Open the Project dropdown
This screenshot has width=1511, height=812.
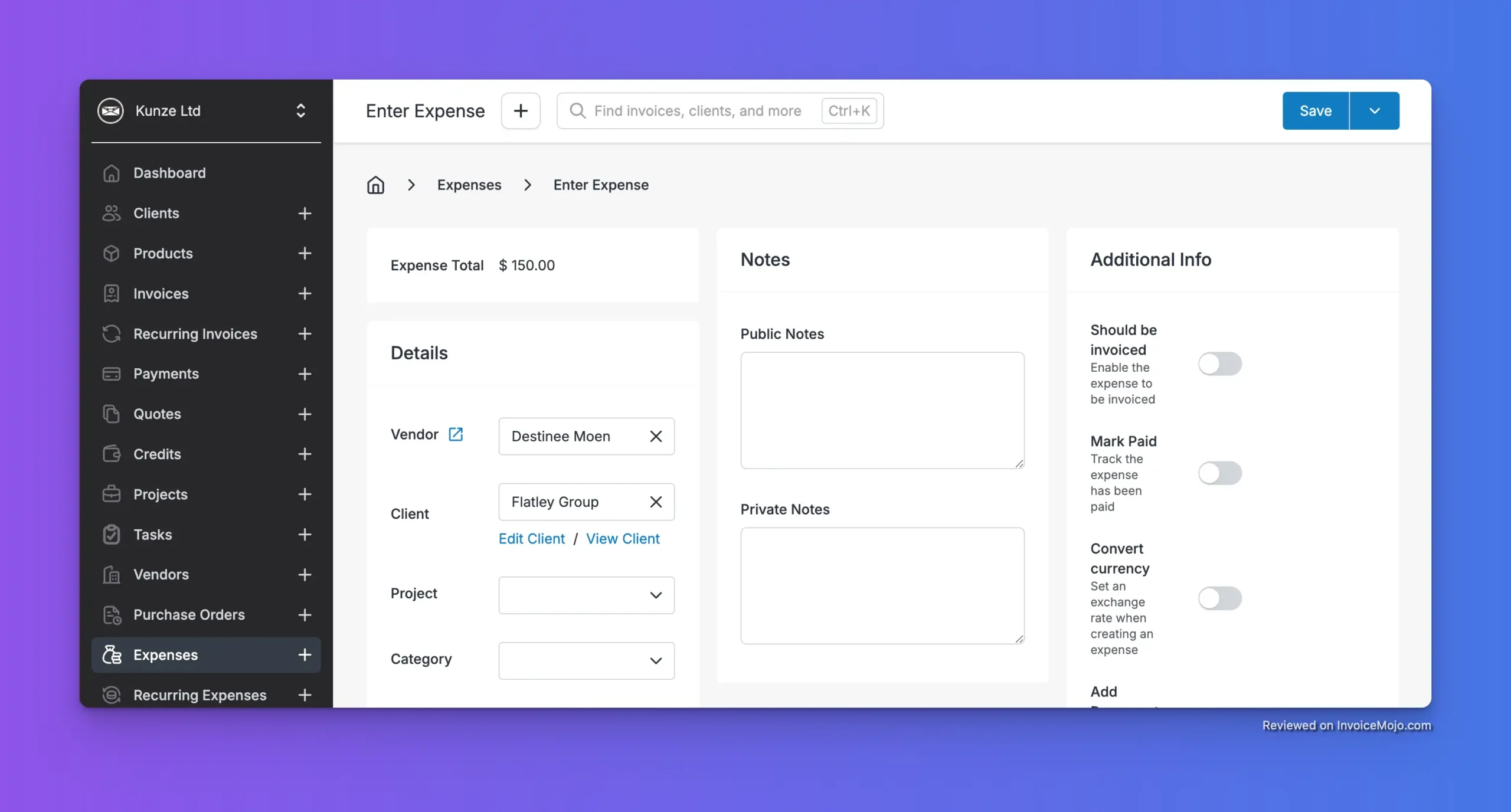tap(586, 595)
